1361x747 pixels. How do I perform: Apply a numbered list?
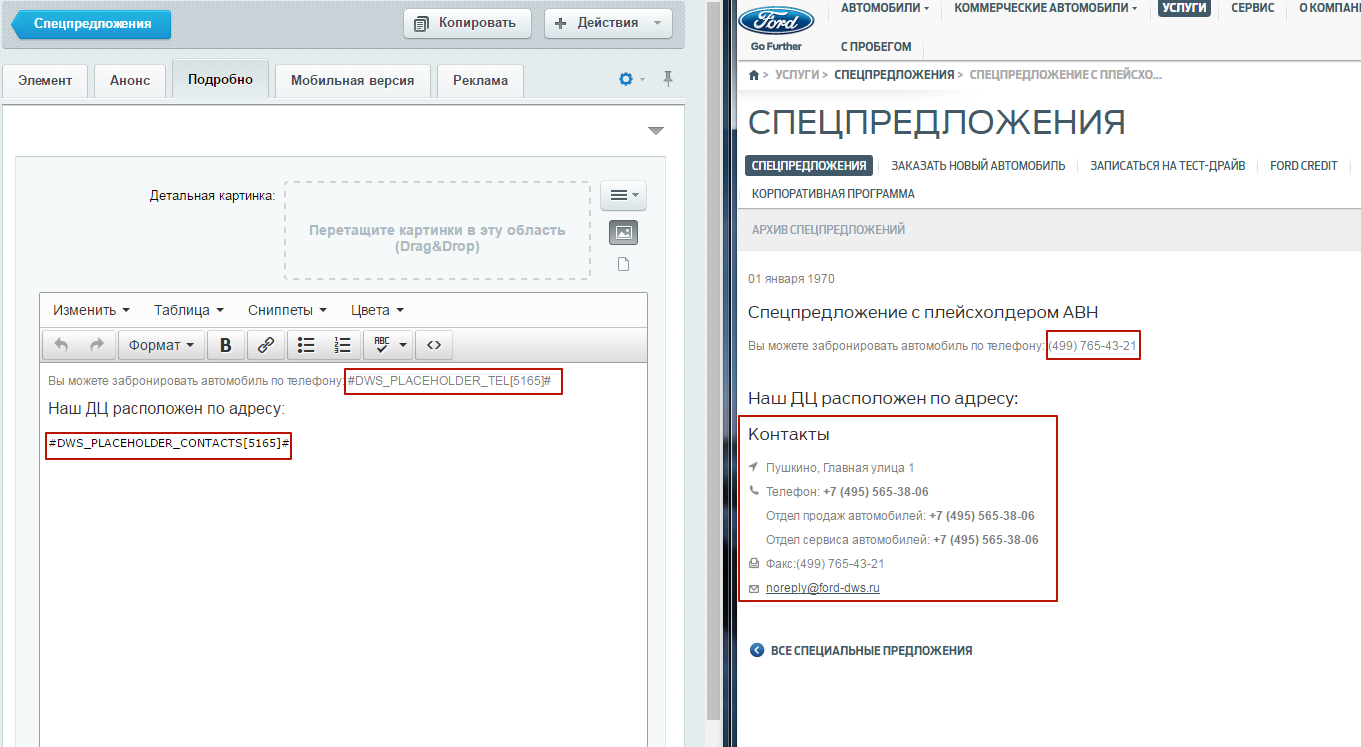point(343,345)
